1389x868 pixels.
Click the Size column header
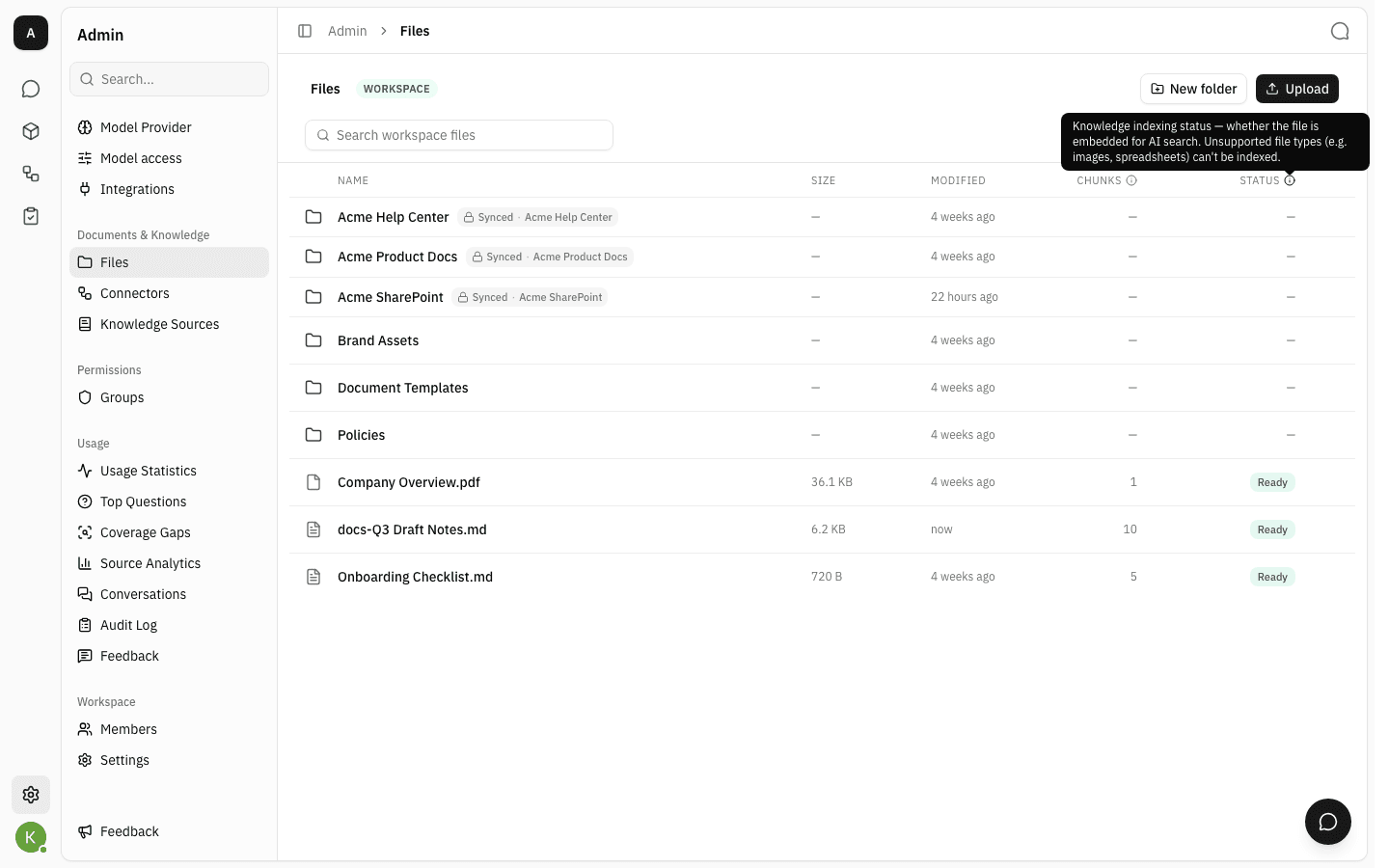tap(823, 180)
